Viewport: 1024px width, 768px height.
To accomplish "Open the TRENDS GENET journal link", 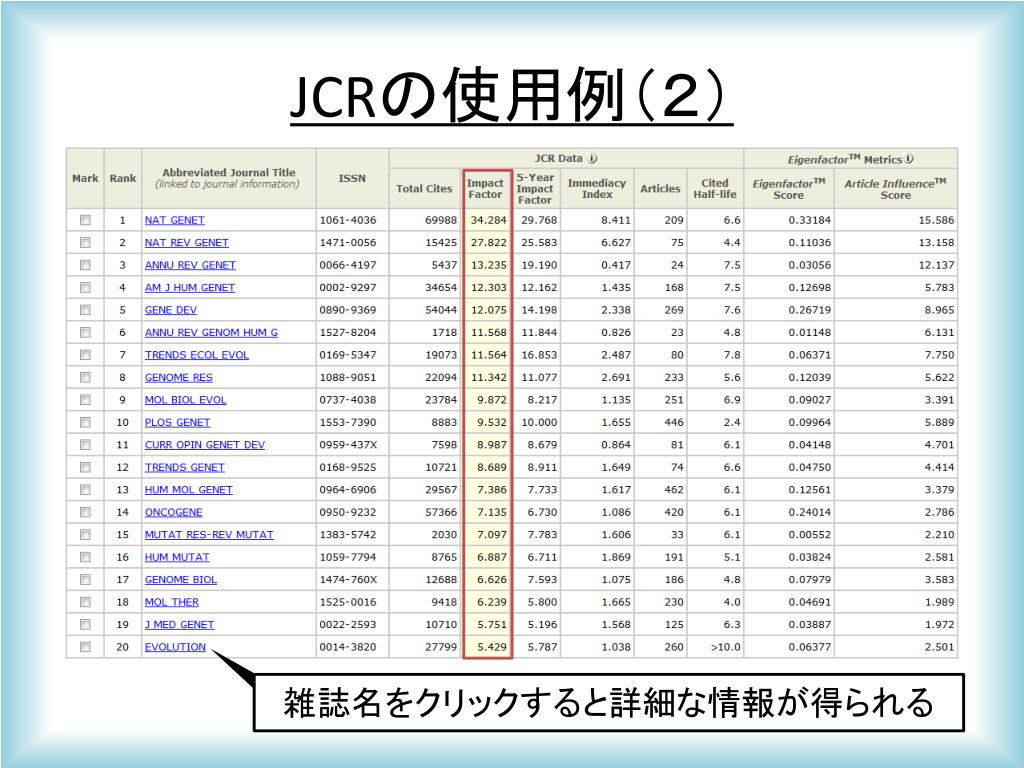I will [184, 467].
